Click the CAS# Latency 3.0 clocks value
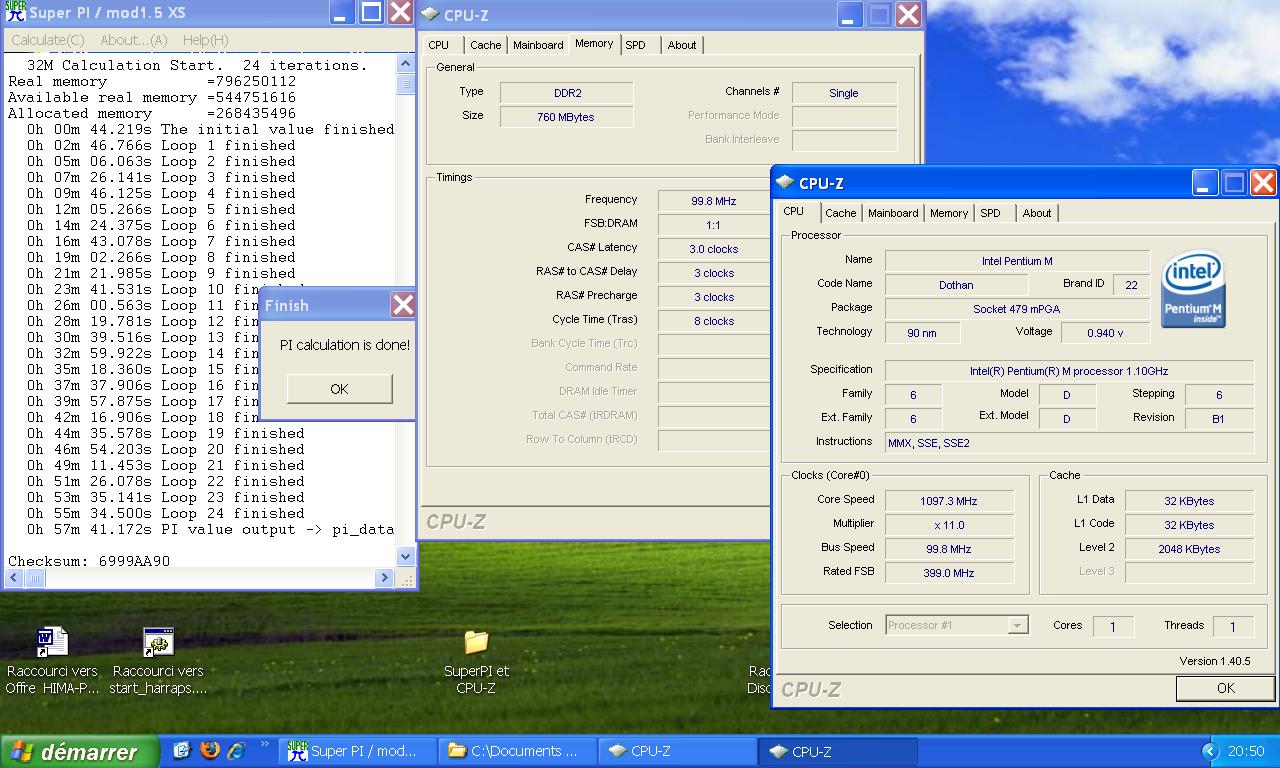 [x=713, y=249]
